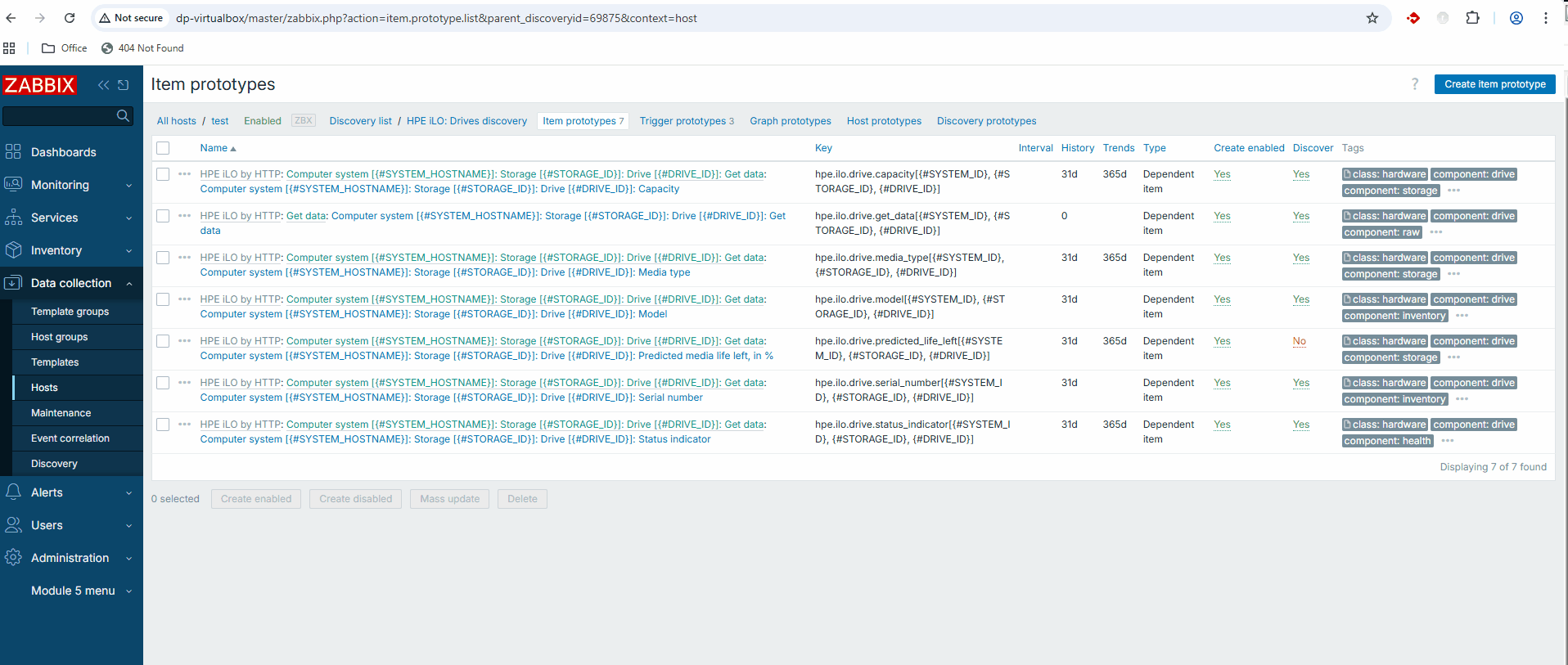The height and width of the screenshot is (665, 1568).
Task: Show more tags for Status indicator row
Action: coord(1447,441)
